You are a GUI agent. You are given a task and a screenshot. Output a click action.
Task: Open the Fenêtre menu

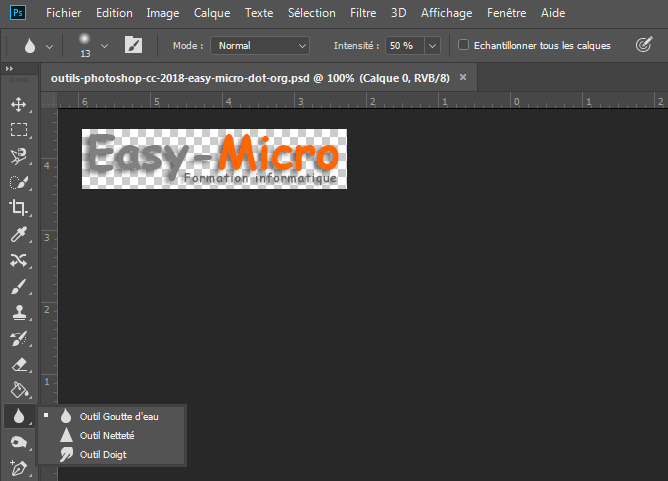507,13
